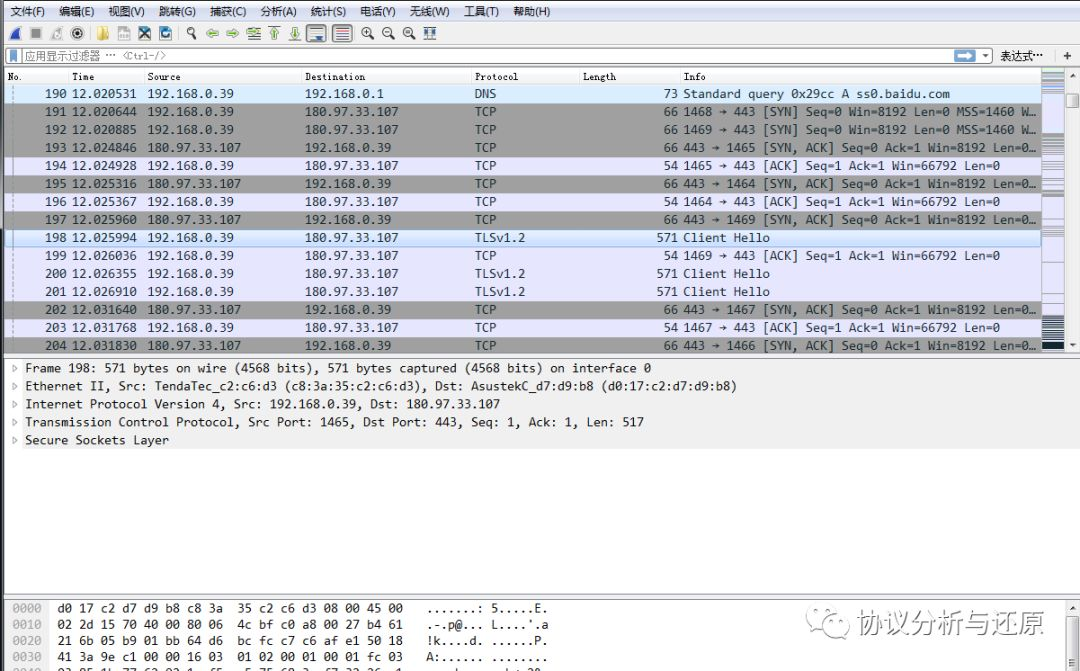This screenshot has height=671, width=1080.
Task: Open the 表达式 expression dialog
Action: [x=1021, y=56]
